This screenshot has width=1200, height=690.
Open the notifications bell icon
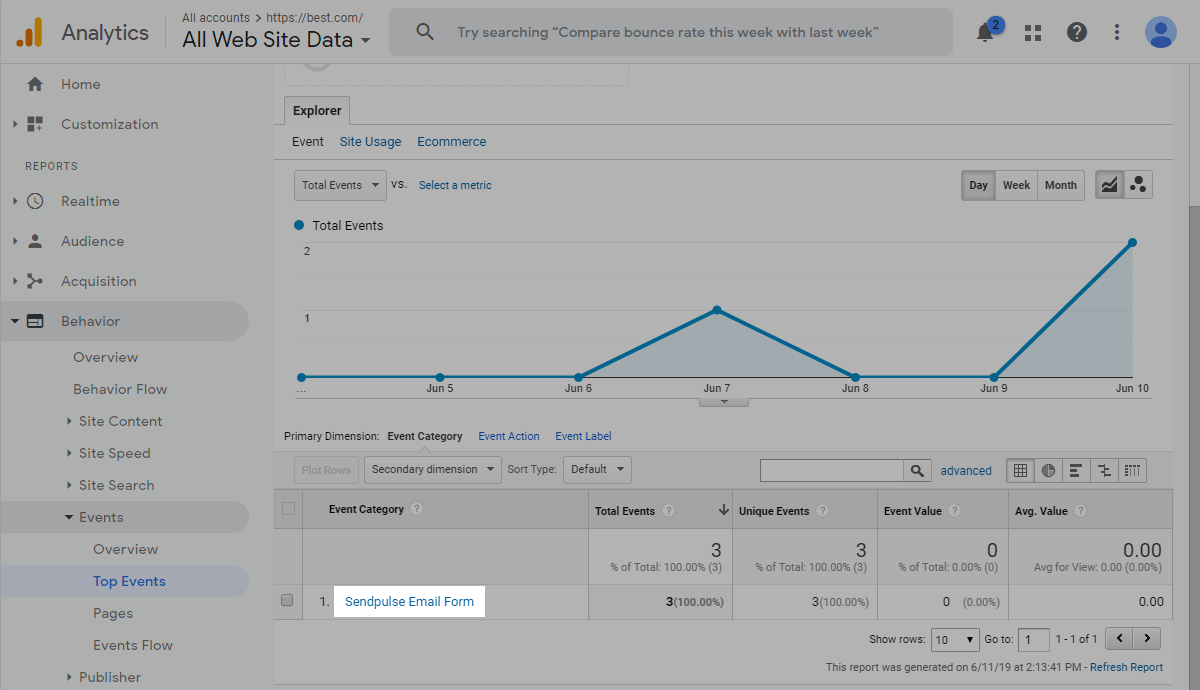(986, 32)
